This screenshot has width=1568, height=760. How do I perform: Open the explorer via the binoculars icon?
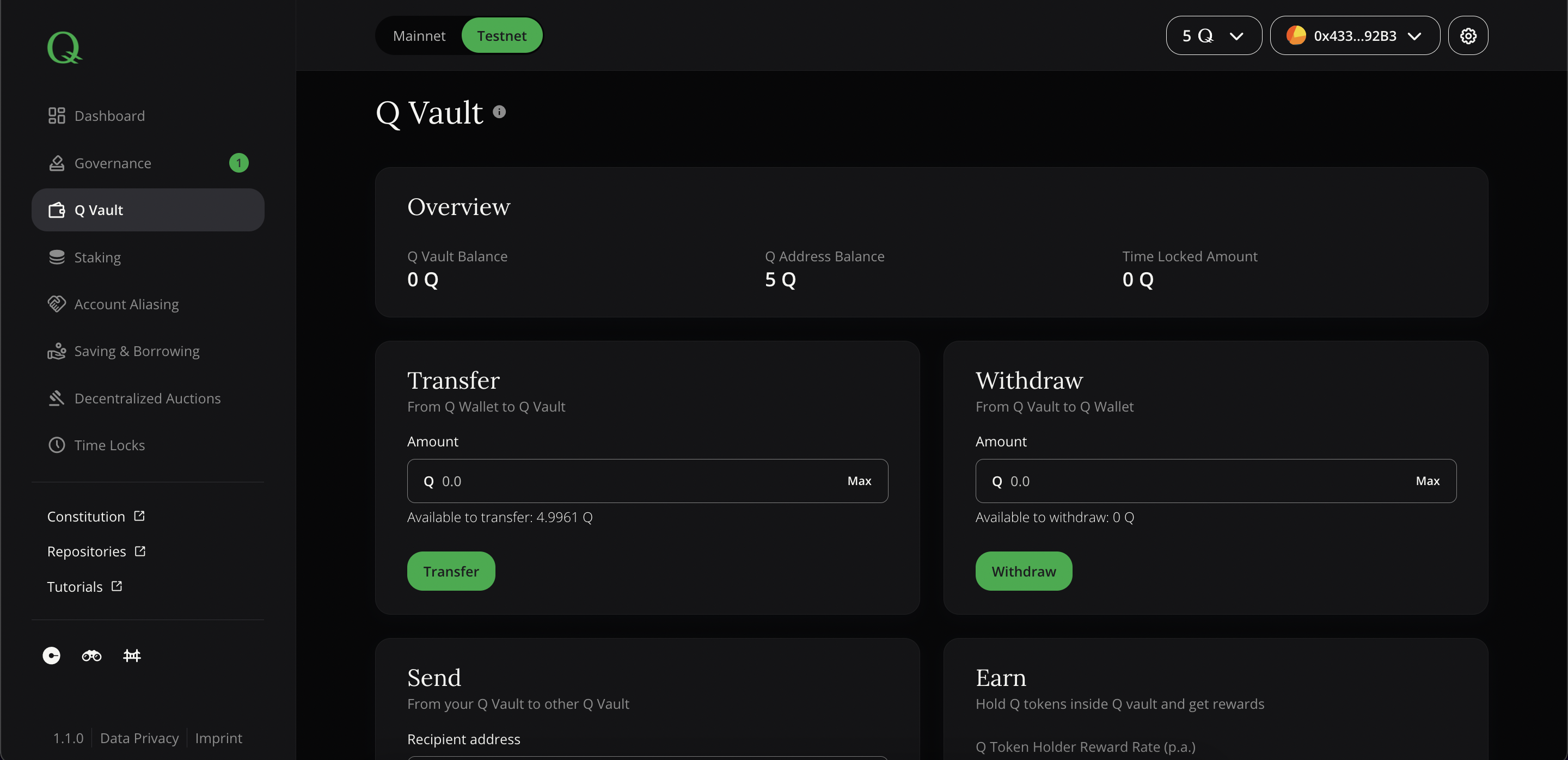click(x=91, y=655)
